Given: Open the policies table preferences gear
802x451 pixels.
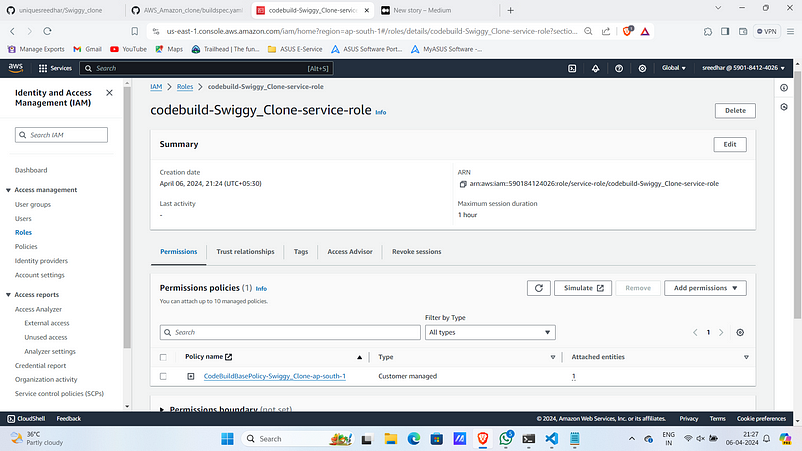Looking at the screenshot, I should tap(740, 332).
